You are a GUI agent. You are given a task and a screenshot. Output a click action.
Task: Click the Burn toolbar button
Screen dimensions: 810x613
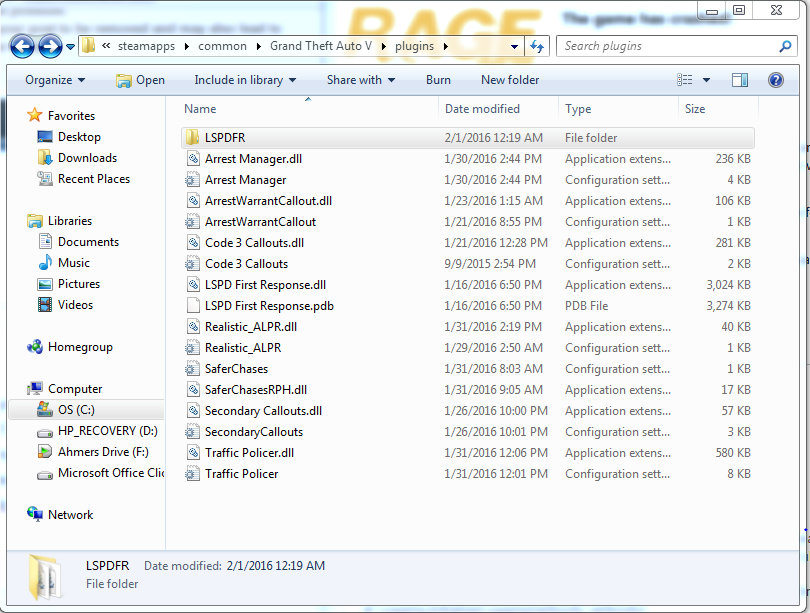[438, 80]
